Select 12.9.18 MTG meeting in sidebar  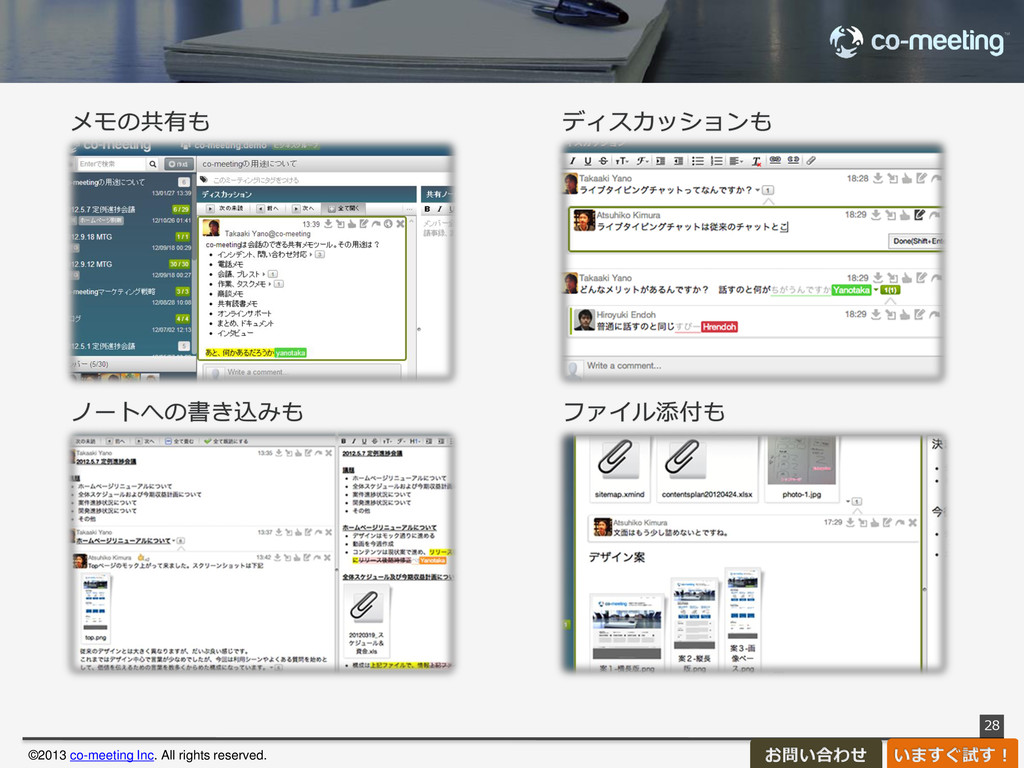131,242
